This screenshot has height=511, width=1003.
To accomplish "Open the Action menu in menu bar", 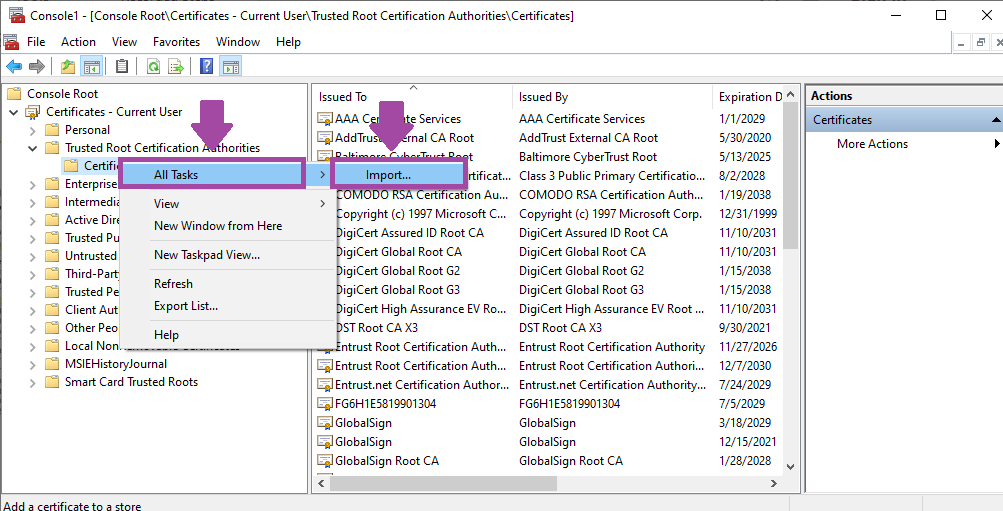I will point(78,42).
